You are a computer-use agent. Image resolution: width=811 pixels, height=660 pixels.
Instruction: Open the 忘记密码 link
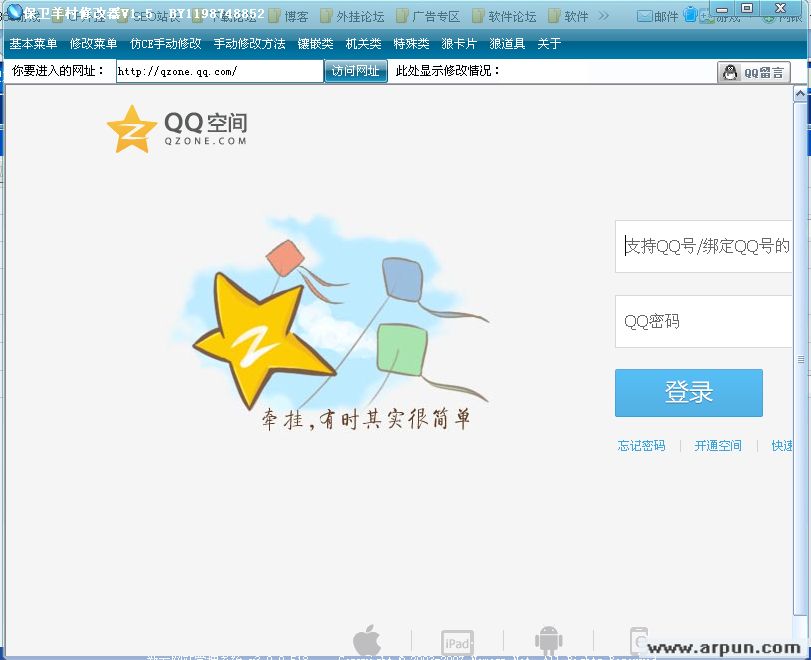click(641, 445)
